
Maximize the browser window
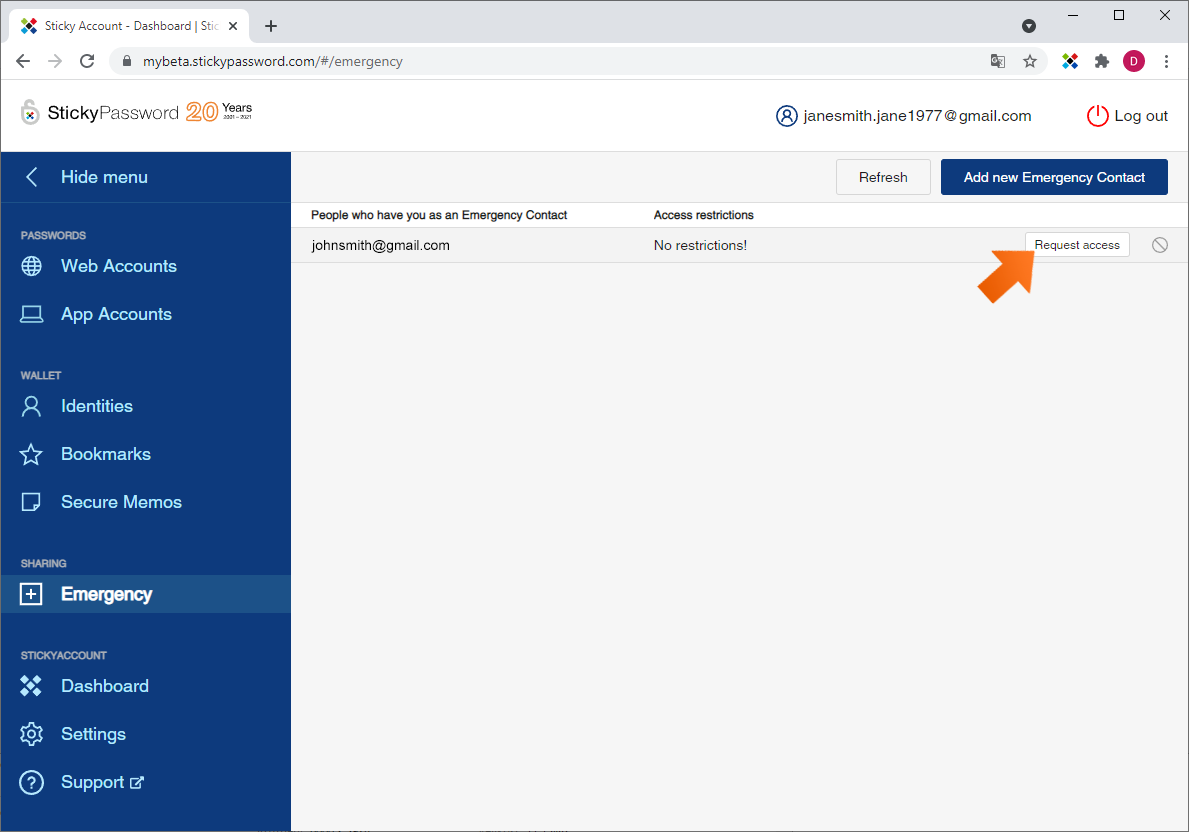tap(1118, 15)
